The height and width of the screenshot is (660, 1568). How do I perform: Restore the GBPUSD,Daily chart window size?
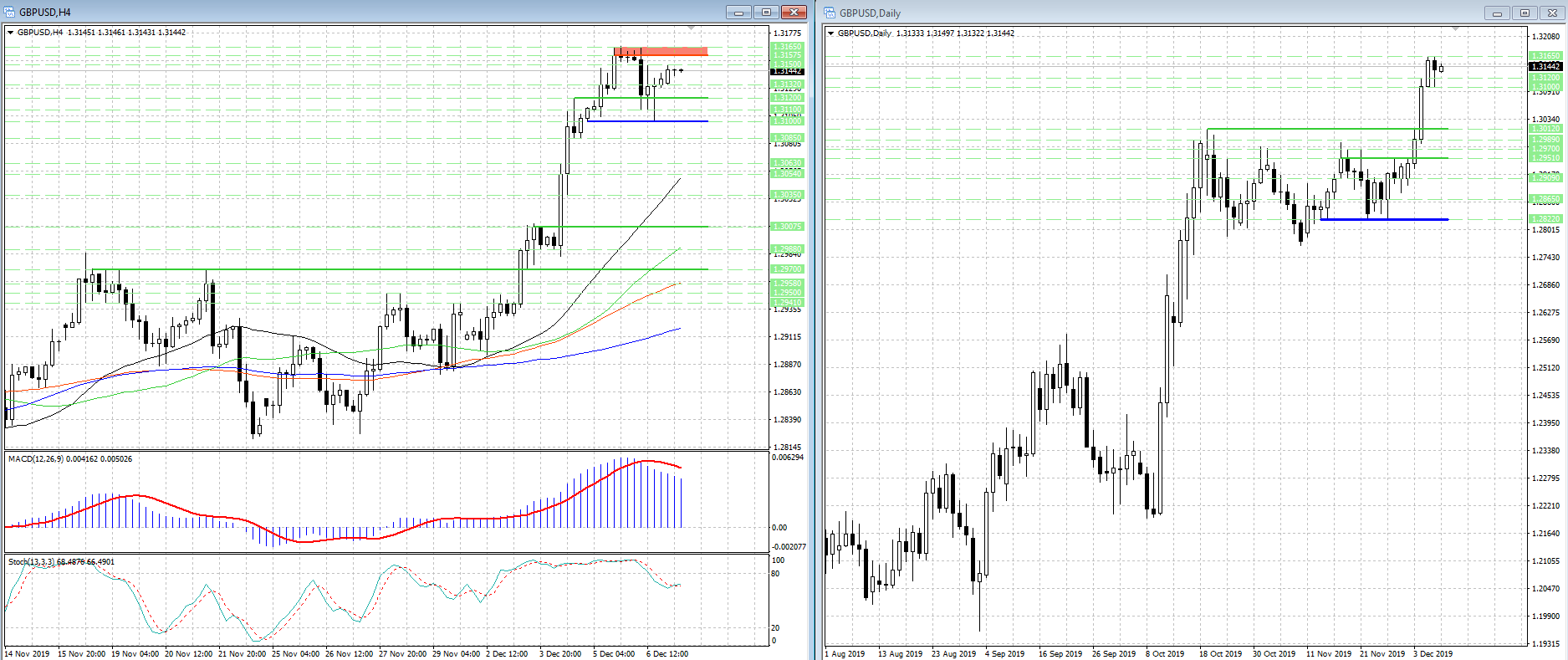(1524, 13)
